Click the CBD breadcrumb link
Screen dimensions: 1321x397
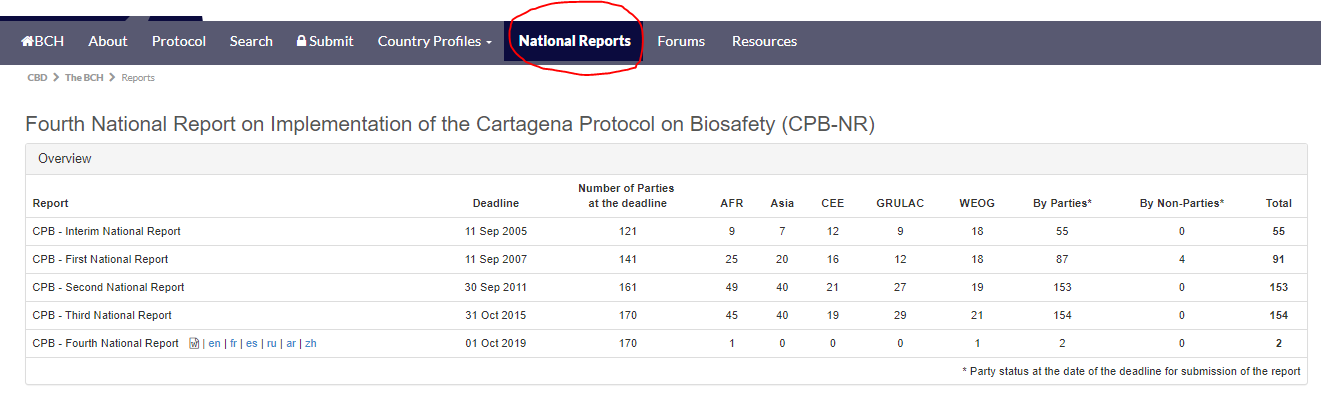point(37,77)
